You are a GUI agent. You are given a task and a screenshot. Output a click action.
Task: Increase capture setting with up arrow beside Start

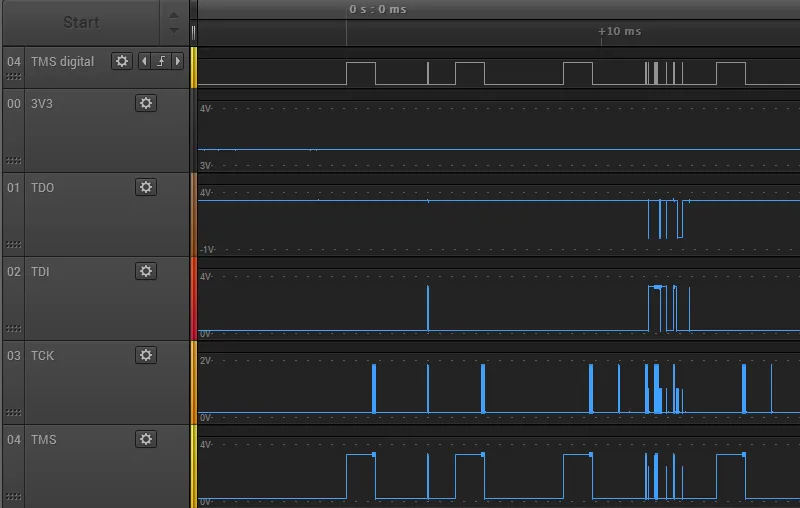click(174, 15)
